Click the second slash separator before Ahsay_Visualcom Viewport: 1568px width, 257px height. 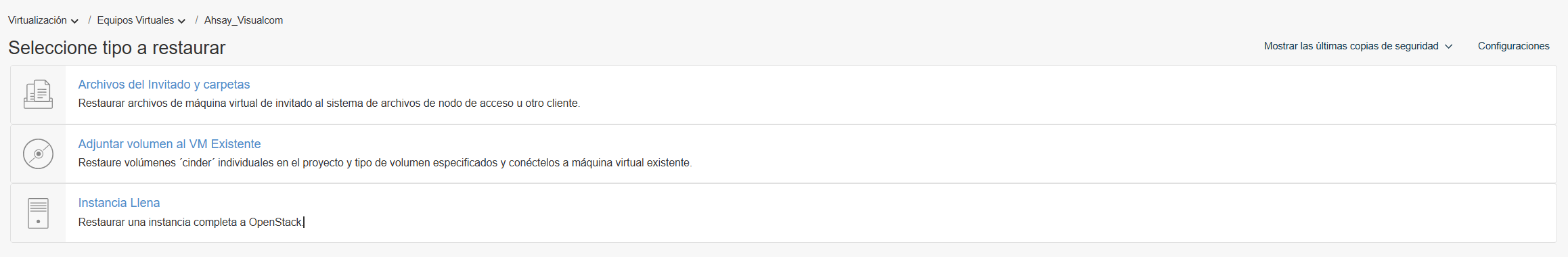(197, 20)
